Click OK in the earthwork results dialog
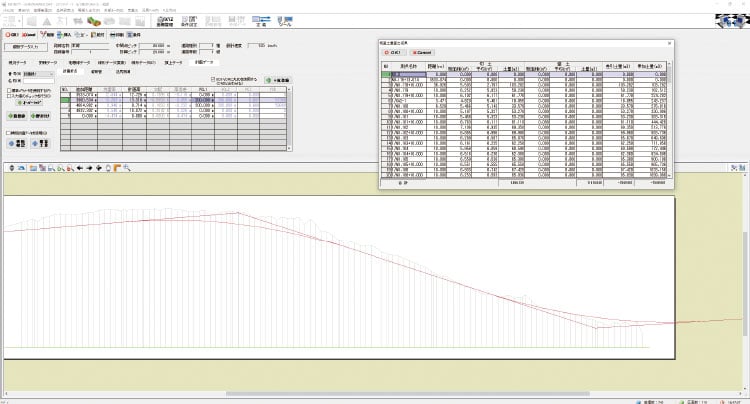The width and height of the screenshot is (750, 404). (395, 53)
